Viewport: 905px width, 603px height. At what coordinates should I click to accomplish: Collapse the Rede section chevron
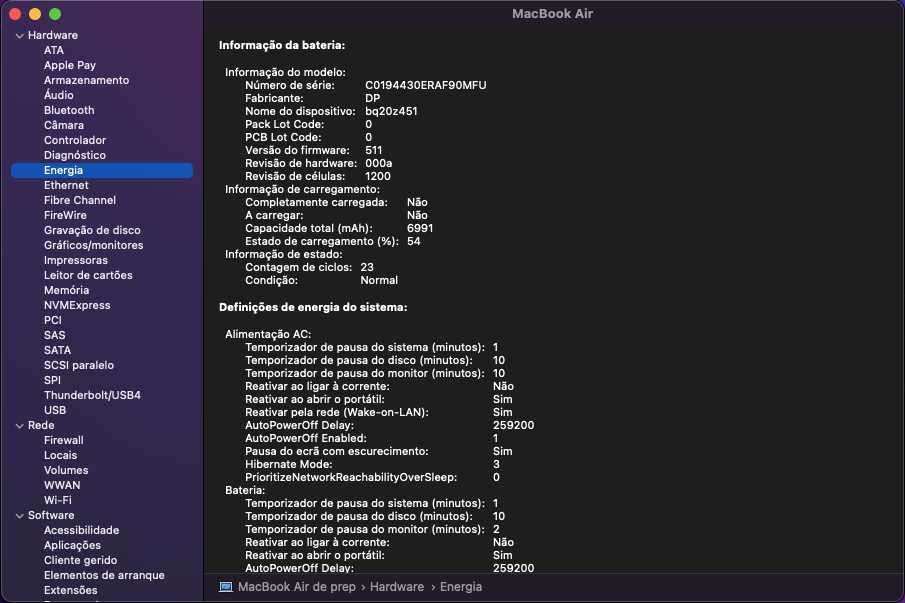(20, 426)
